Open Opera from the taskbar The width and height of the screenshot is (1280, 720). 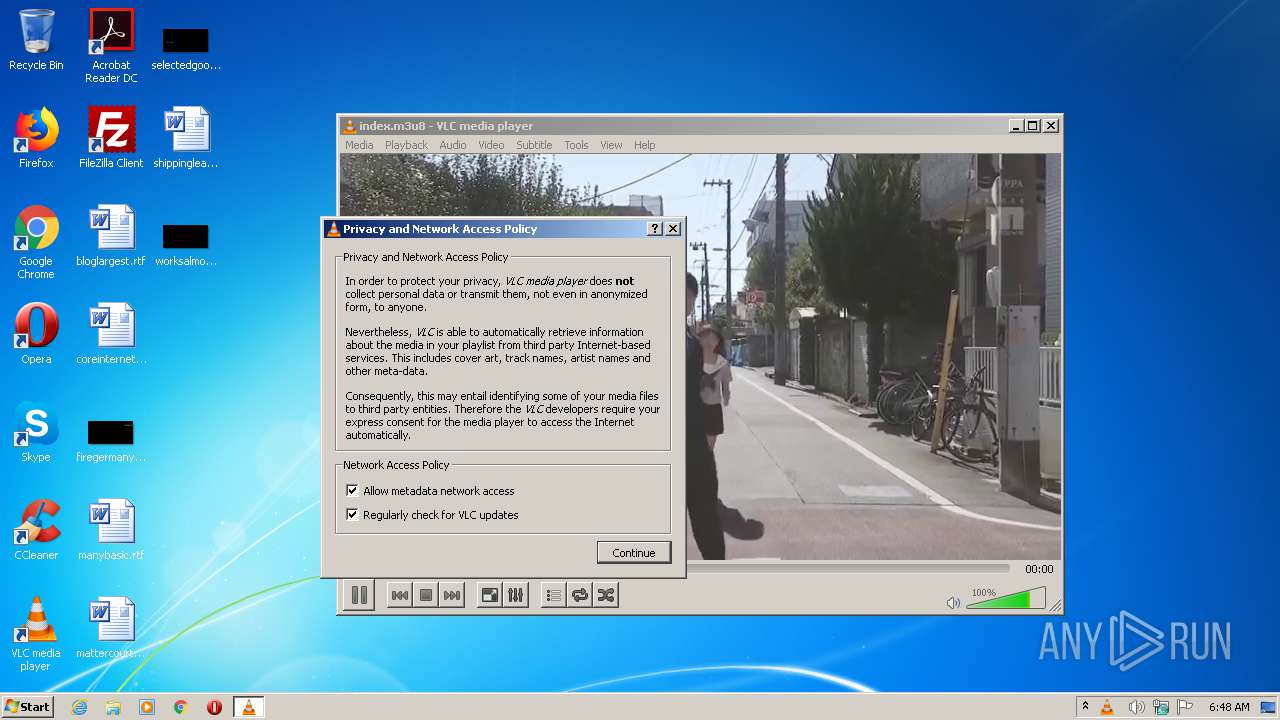coord(214,707)
